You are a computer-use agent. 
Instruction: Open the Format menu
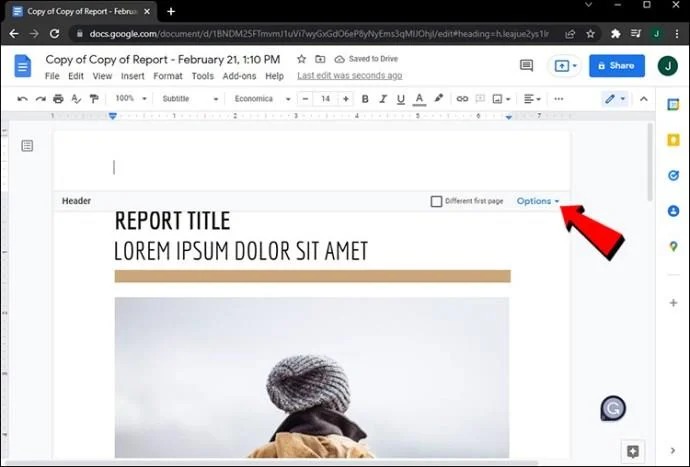click(168, 76)
